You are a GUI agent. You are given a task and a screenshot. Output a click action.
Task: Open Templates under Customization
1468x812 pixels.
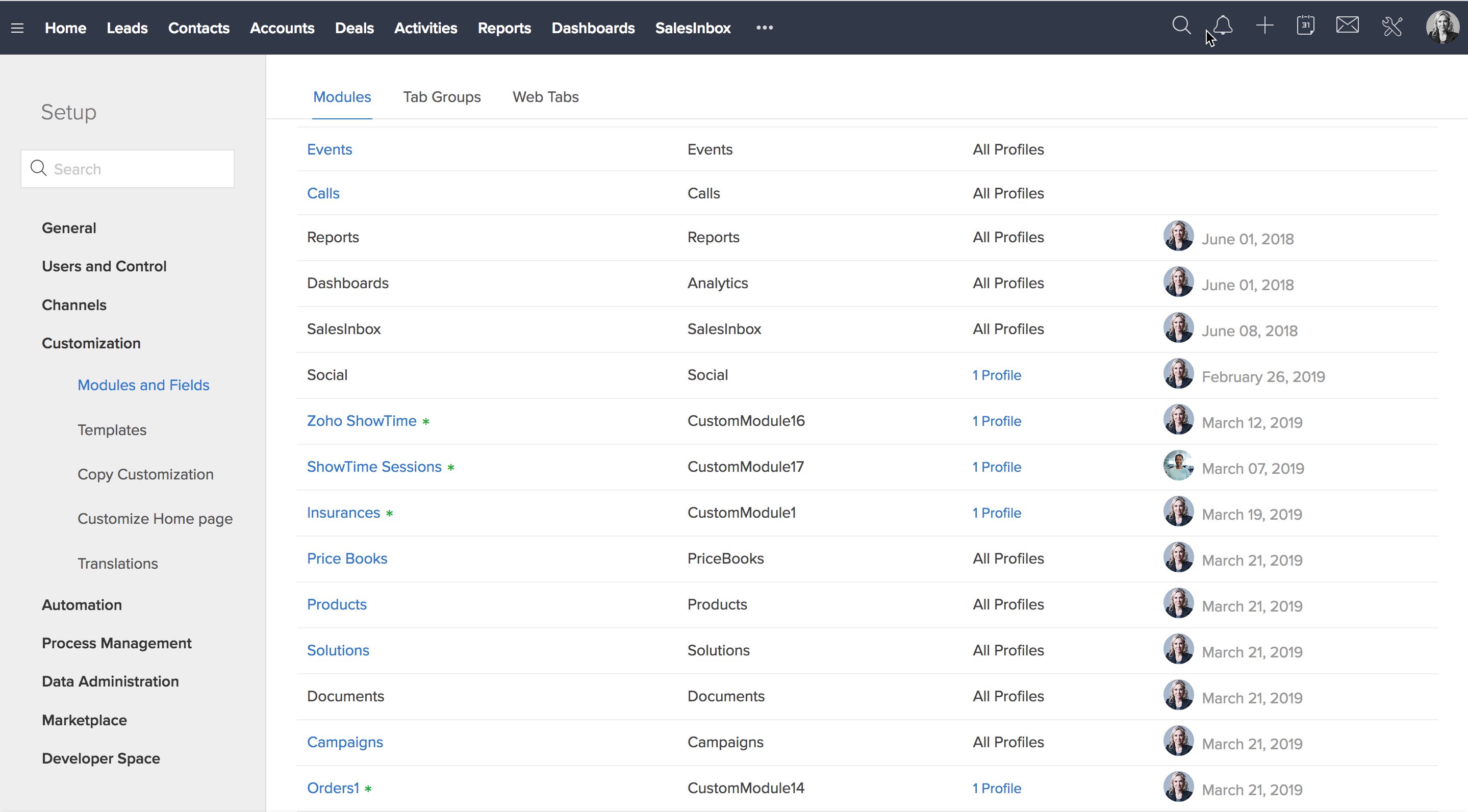click(x=112, y=429)
